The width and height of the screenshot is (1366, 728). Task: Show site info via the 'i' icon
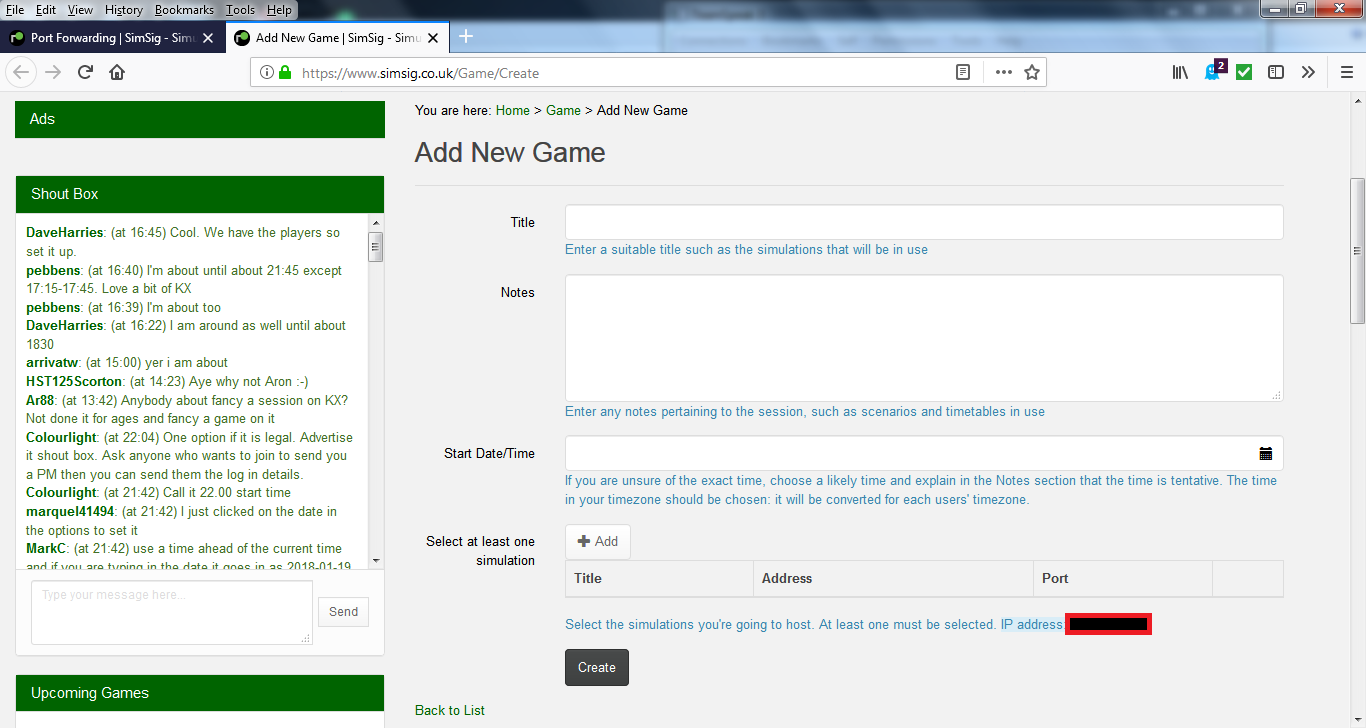point(266,72)
